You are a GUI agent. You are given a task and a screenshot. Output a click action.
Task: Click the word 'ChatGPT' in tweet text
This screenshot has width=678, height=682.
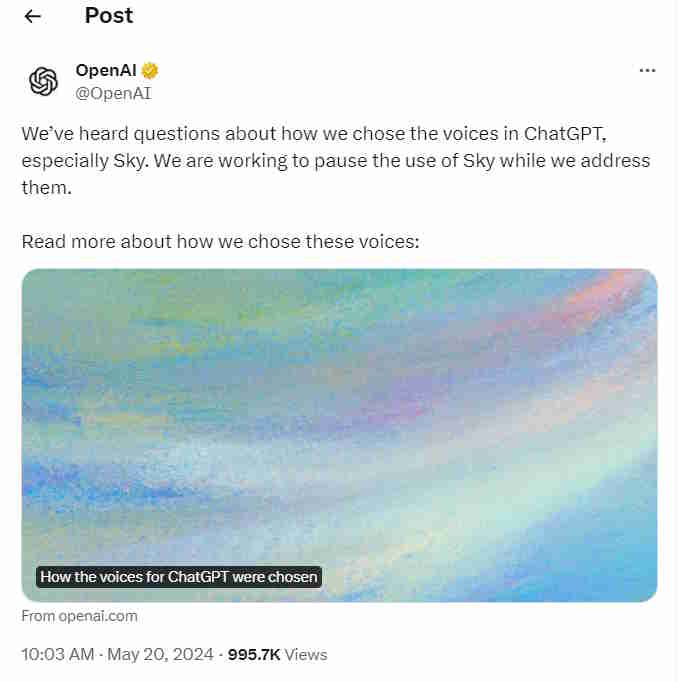(564, 134)
